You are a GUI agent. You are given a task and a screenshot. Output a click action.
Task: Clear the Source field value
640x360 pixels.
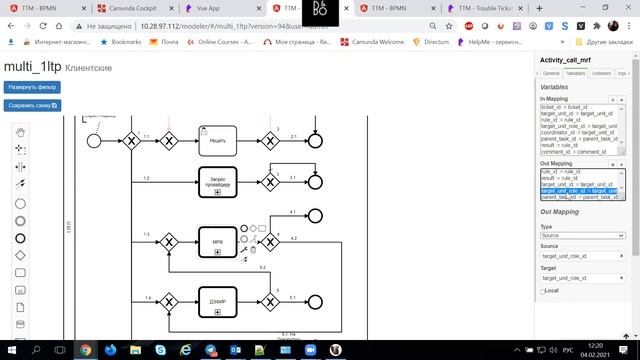tap(621, 256)
